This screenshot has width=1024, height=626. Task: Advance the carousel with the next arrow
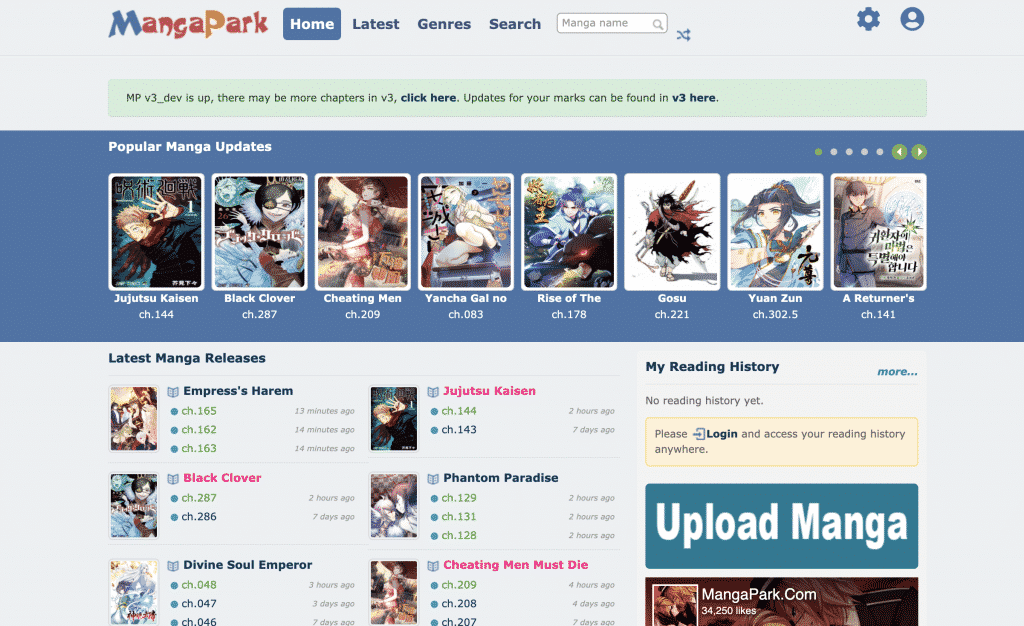pyautogui.click(x=919, y=152)
